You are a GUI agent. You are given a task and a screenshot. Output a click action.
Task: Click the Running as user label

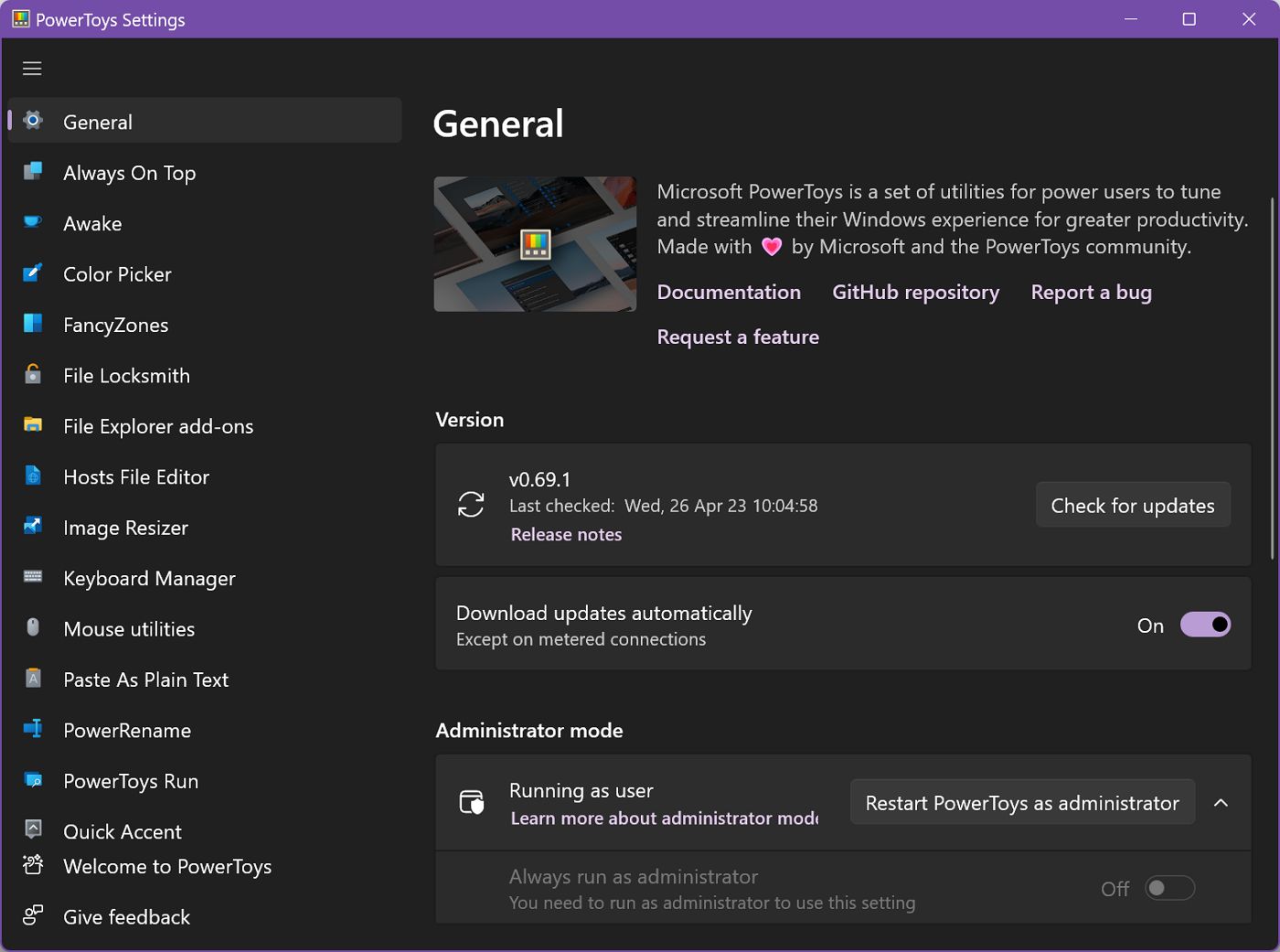pos(581,791)
